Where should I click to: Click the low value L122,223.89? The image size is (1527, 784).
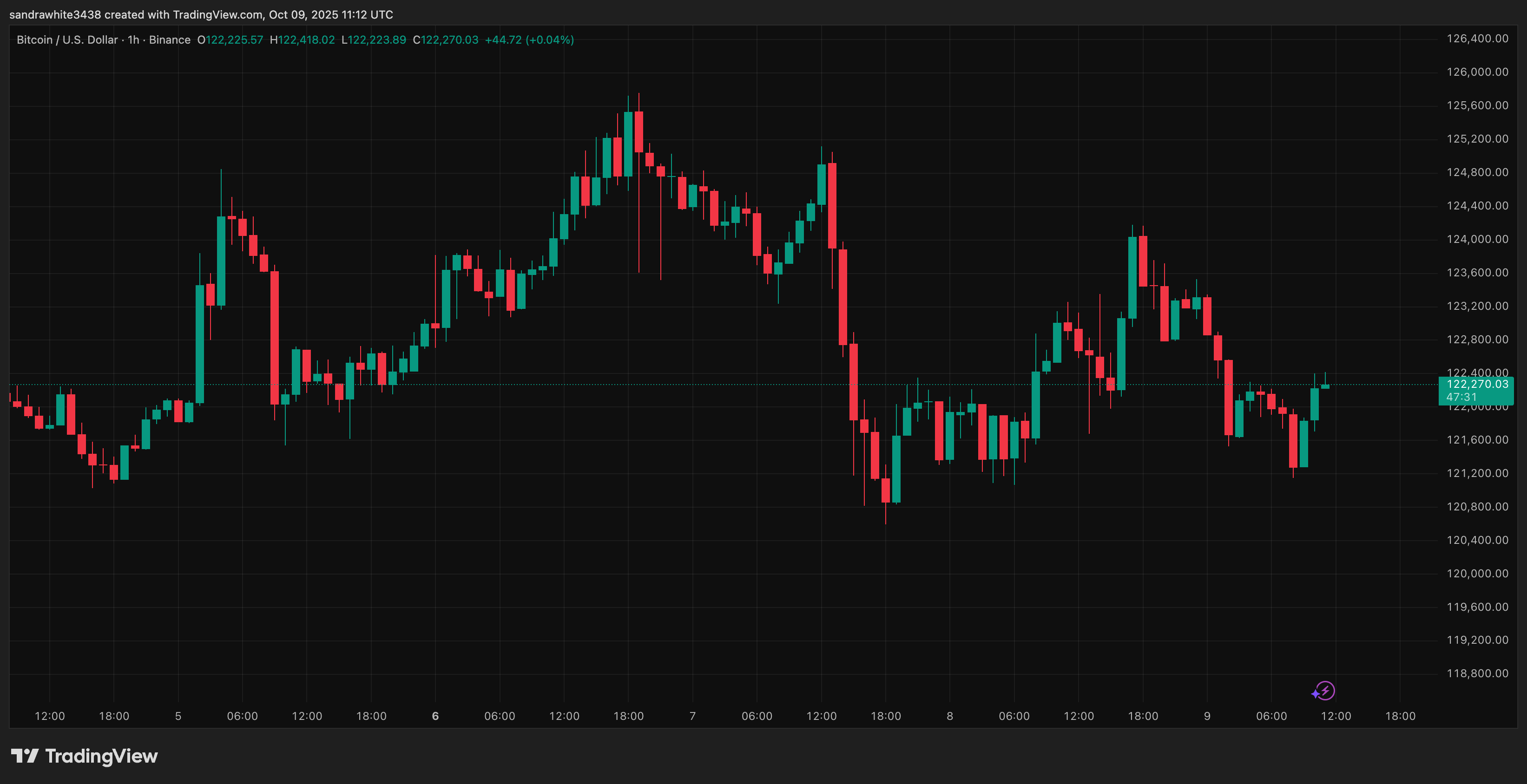coord(374,39)
